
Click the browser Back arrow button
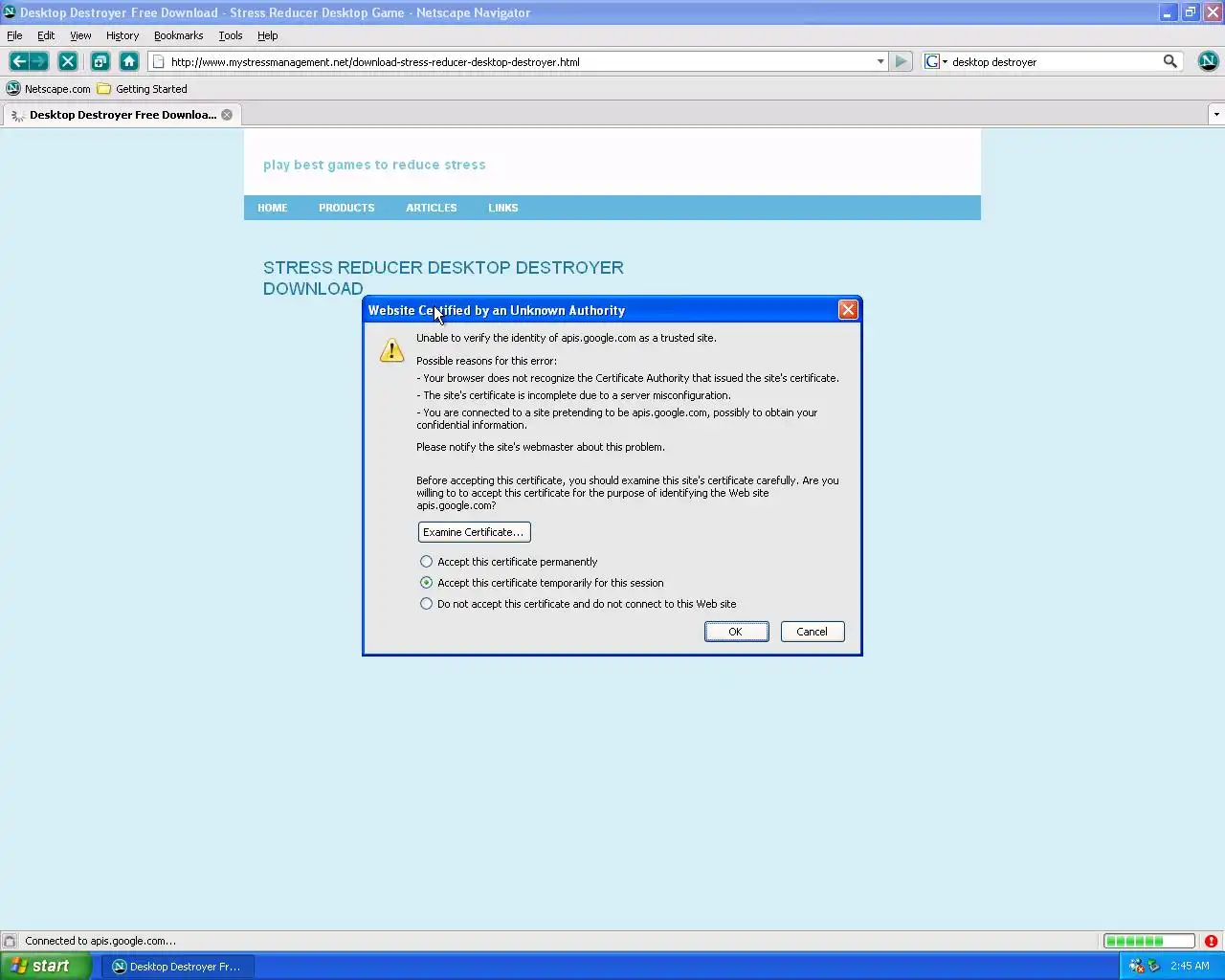(x=18, y=61)
